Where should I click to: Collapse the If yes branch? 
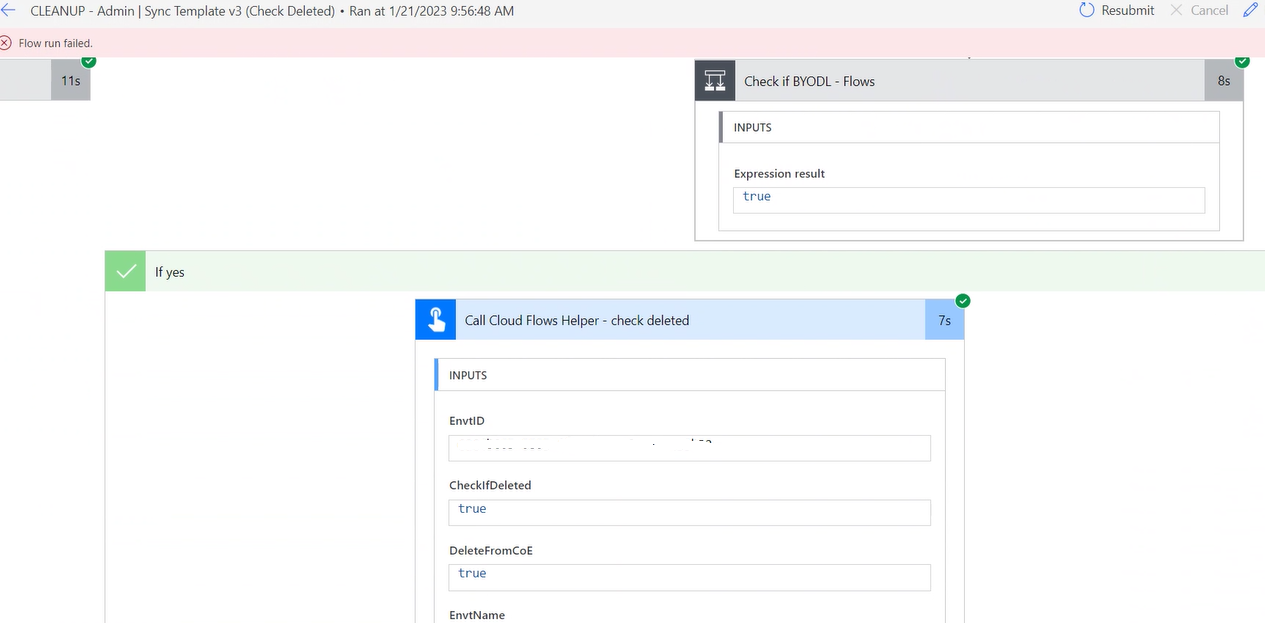[685, 271]
